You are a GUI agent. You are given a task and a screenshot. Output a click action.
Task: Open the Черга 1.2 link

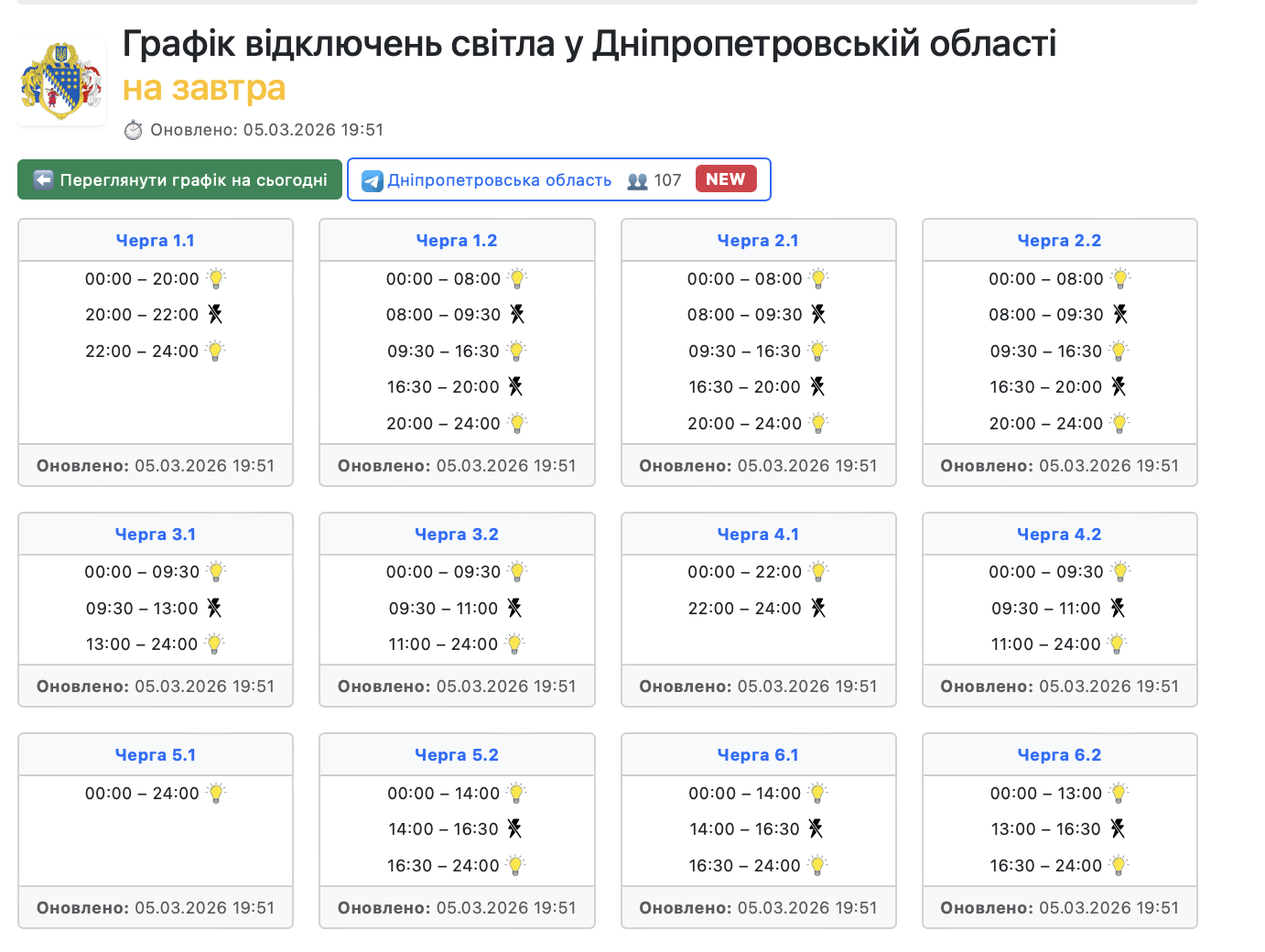[x=456, y=241]
